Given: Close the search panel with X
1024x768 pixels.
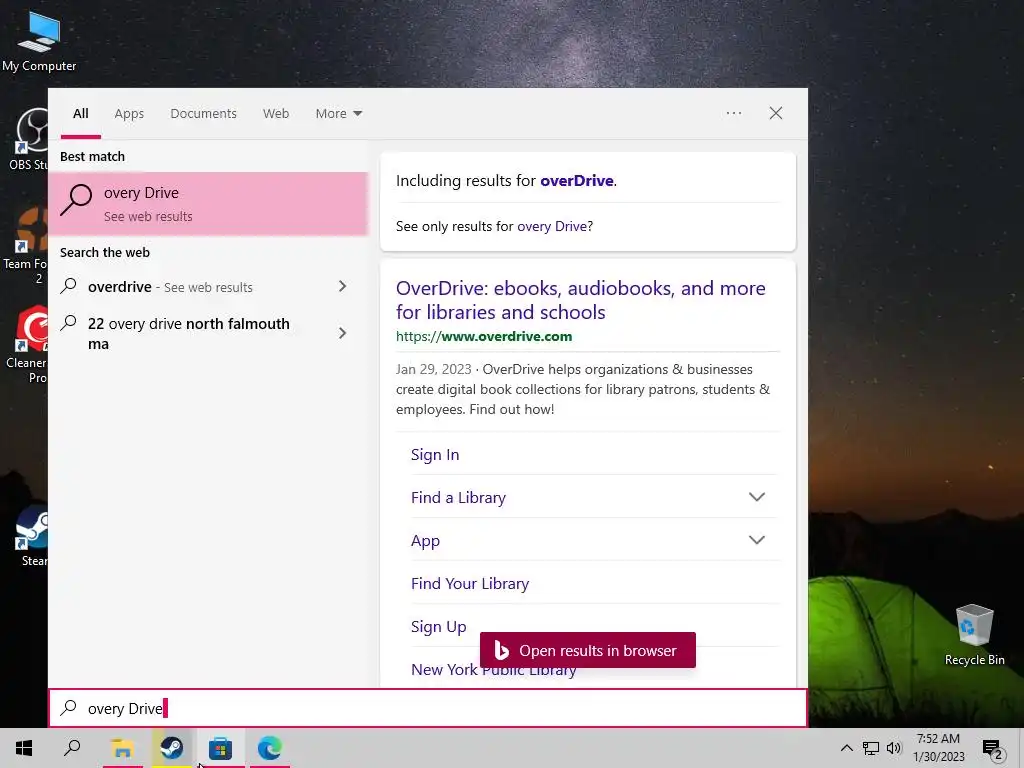Looking at the screenshot, I should click(776, 113).
